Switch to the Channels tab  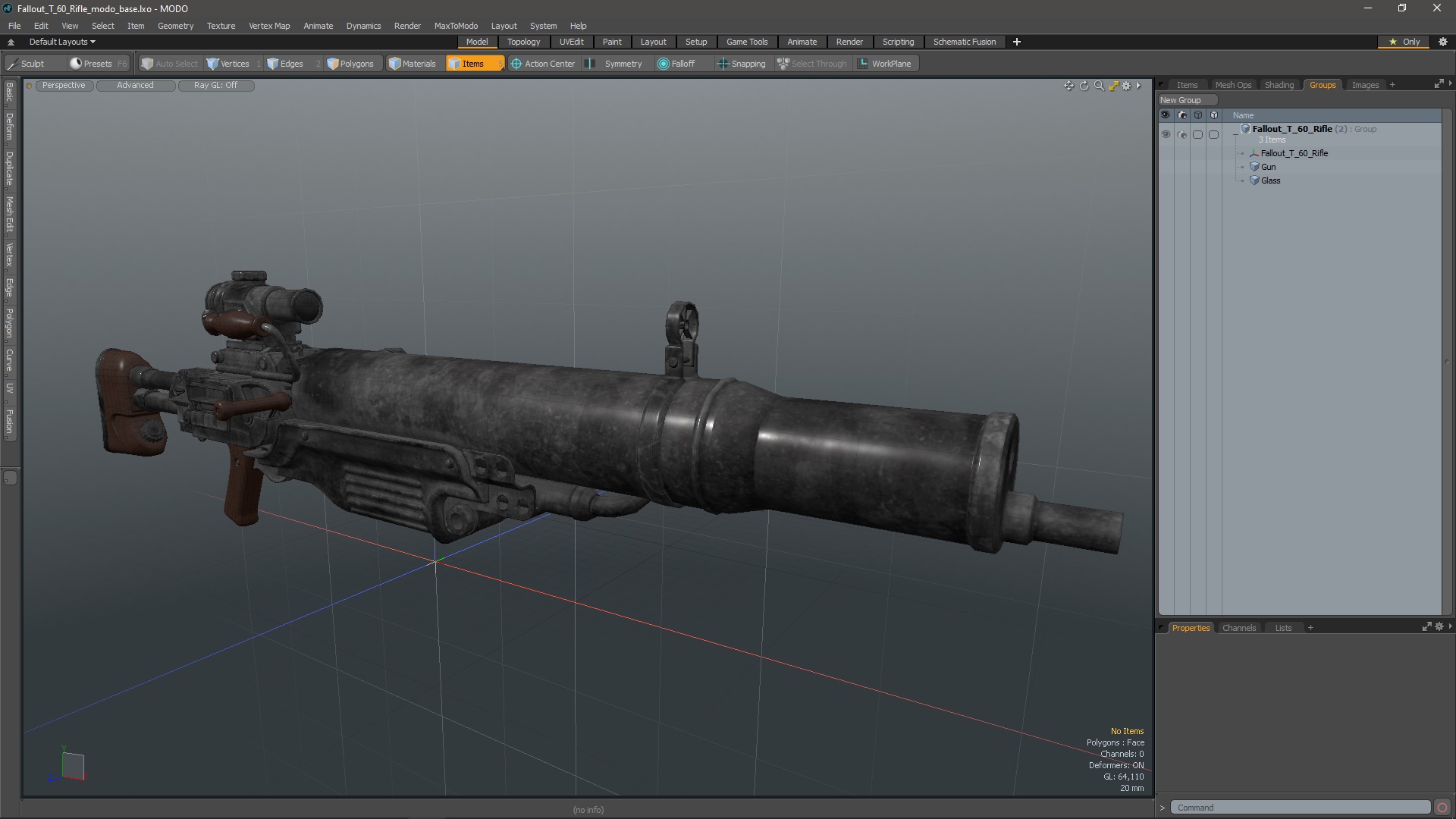pyautogui.click(x=1239, y=628)
